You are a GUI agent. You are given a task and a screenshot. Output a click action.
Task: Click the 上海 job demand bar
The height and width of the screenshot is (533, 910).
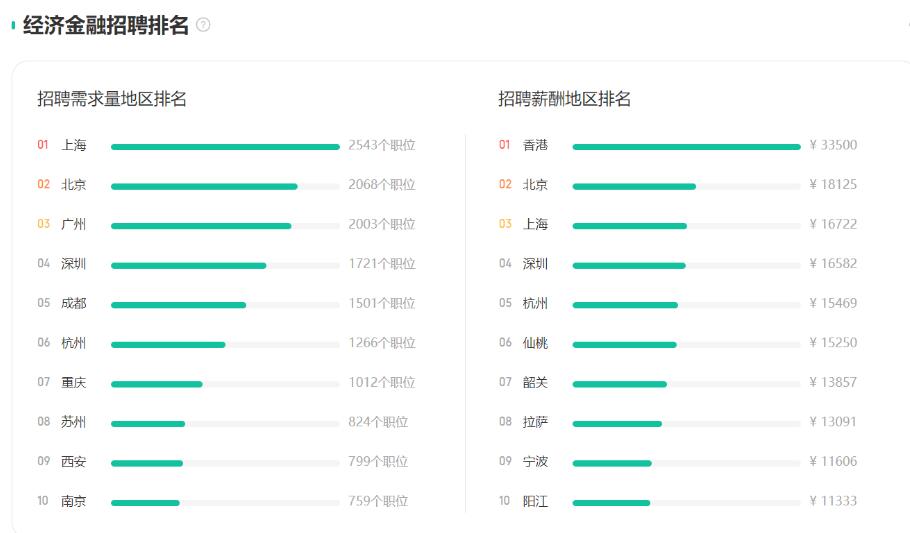click(x=225, y=146)
